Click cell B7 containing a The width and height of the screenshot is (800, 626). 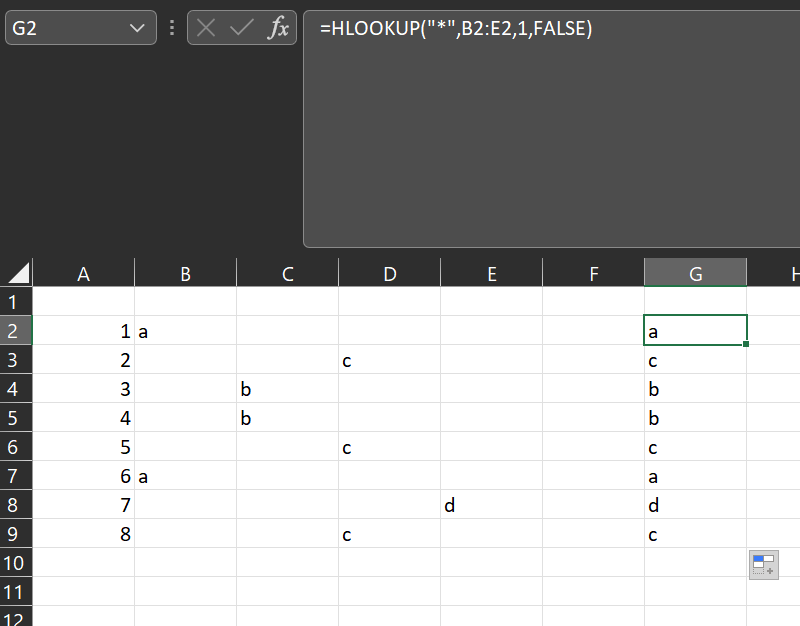[186, 476]
